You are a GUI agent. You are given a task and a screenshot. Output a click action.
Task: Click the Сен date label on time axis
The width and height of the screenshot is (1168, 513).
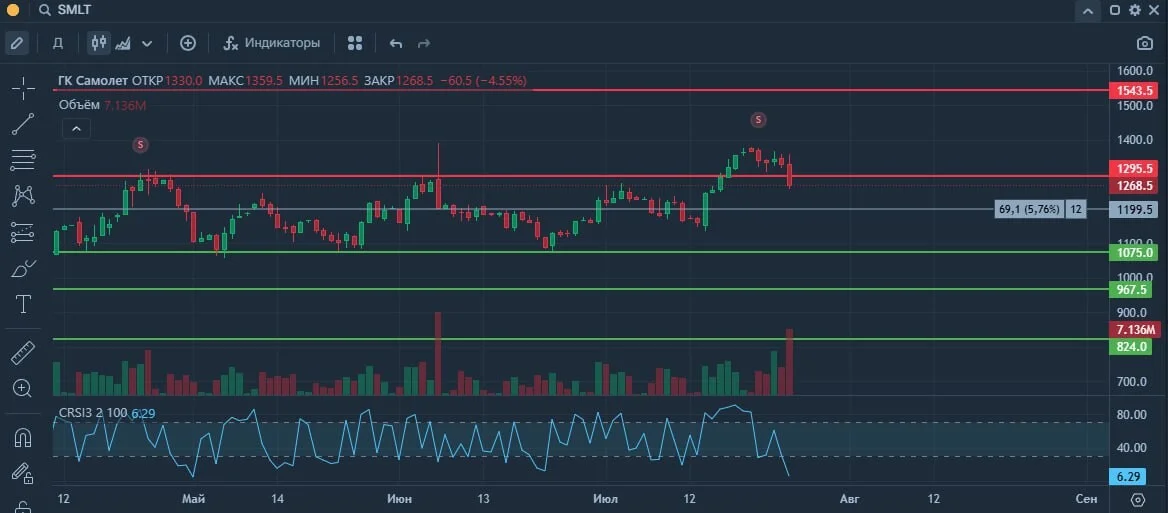point(1086,498)
